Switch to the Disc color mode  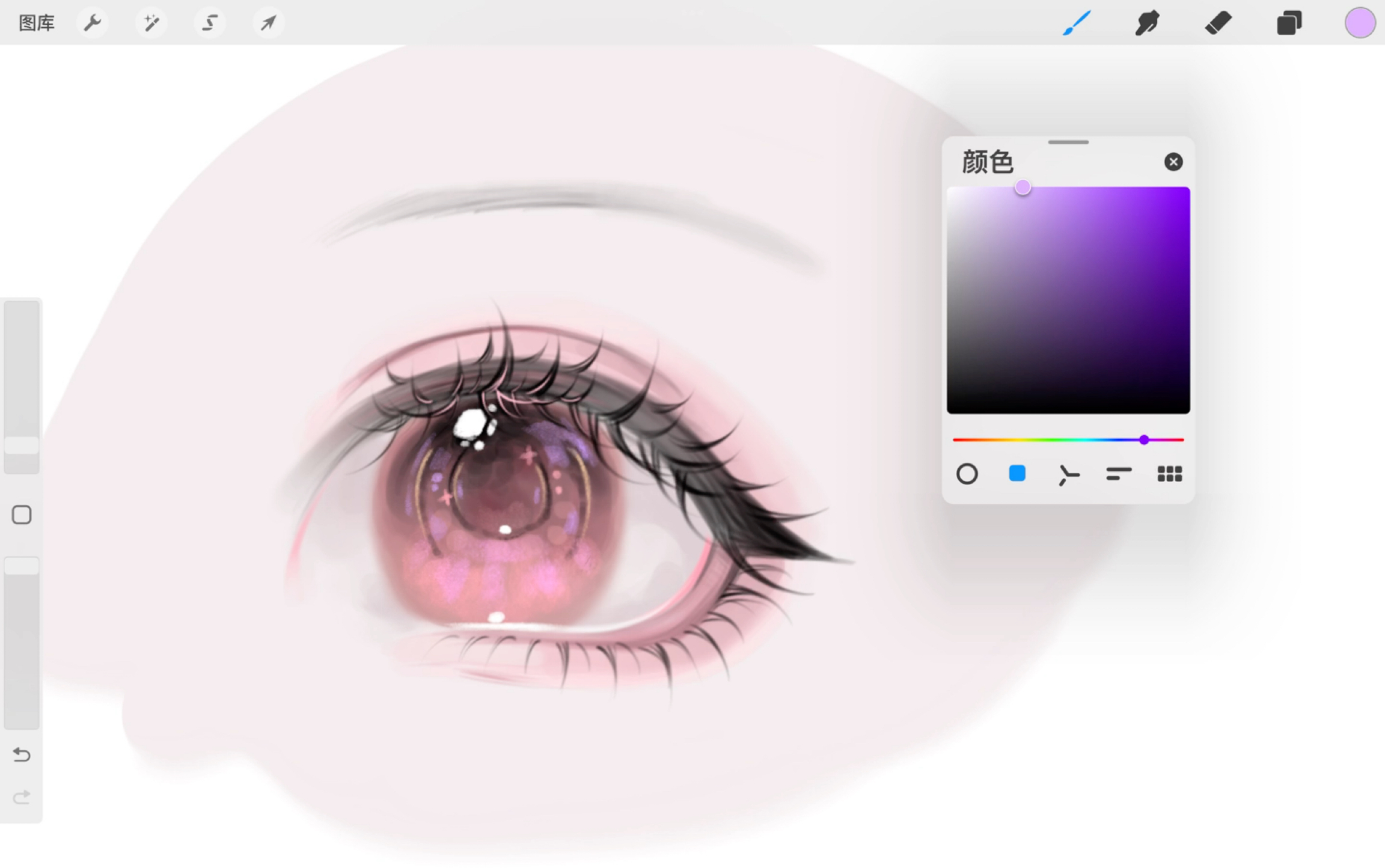[967, 474]
